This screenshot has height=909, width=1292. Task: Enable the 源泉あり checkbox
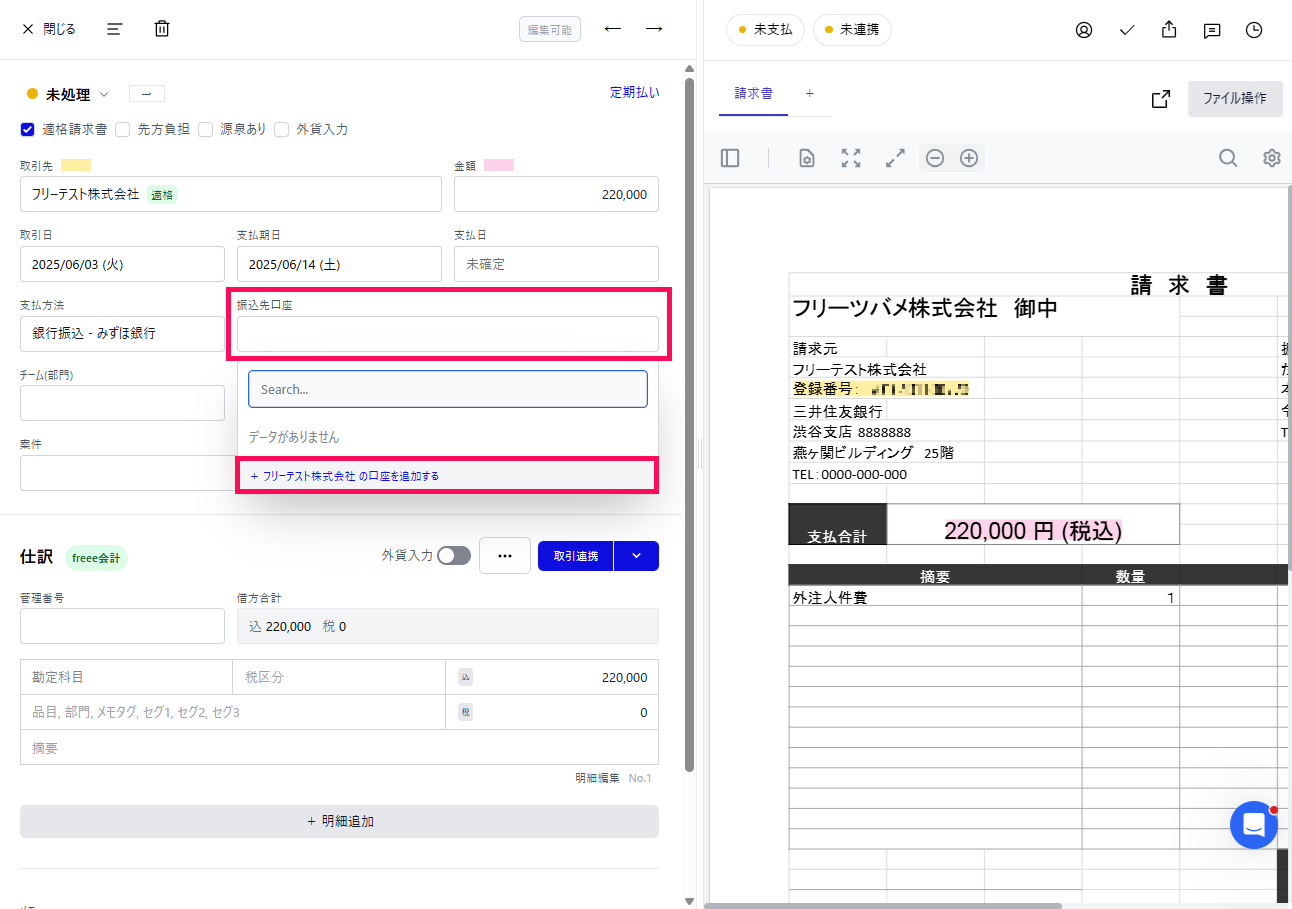tap(205, 129)
